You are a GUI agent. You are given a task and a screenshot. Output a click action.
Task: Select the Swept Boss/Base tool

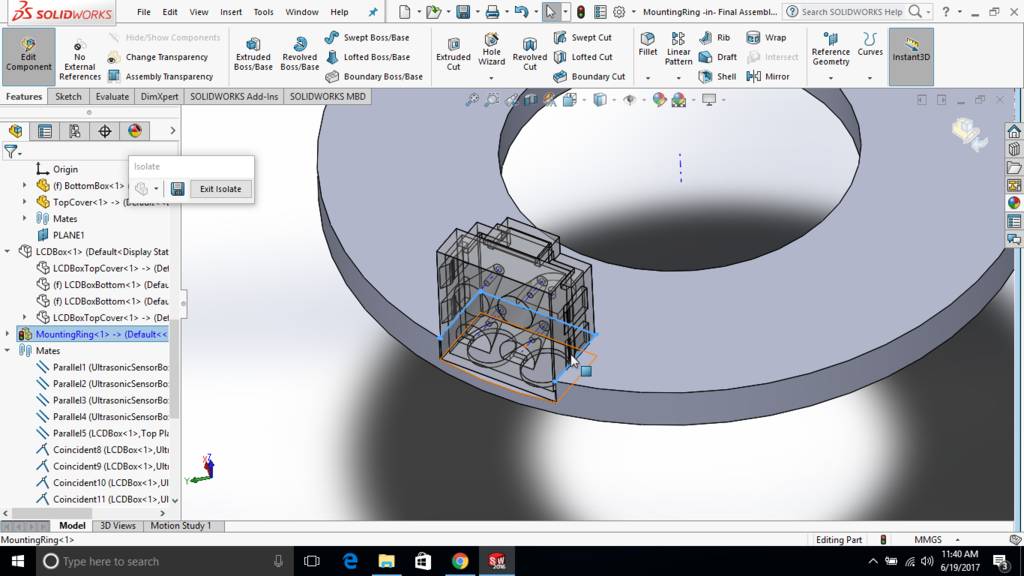[367, 37]
